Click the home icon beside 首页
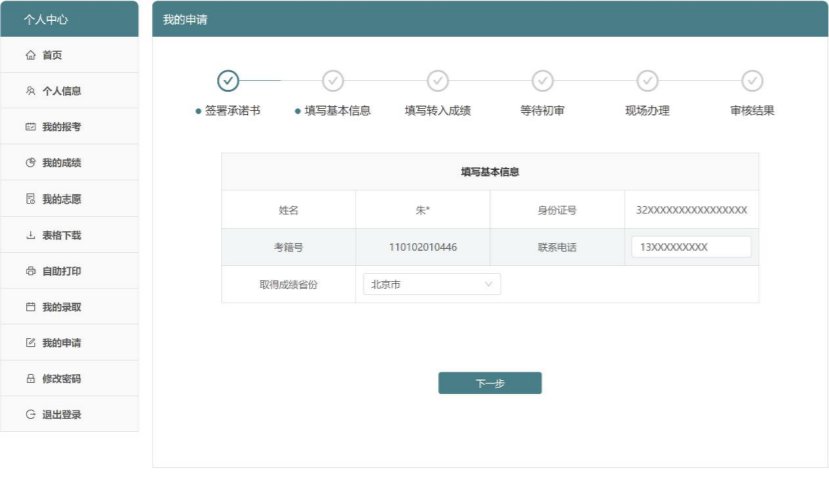This screenshot has width=829, height=496. [30, 55]
